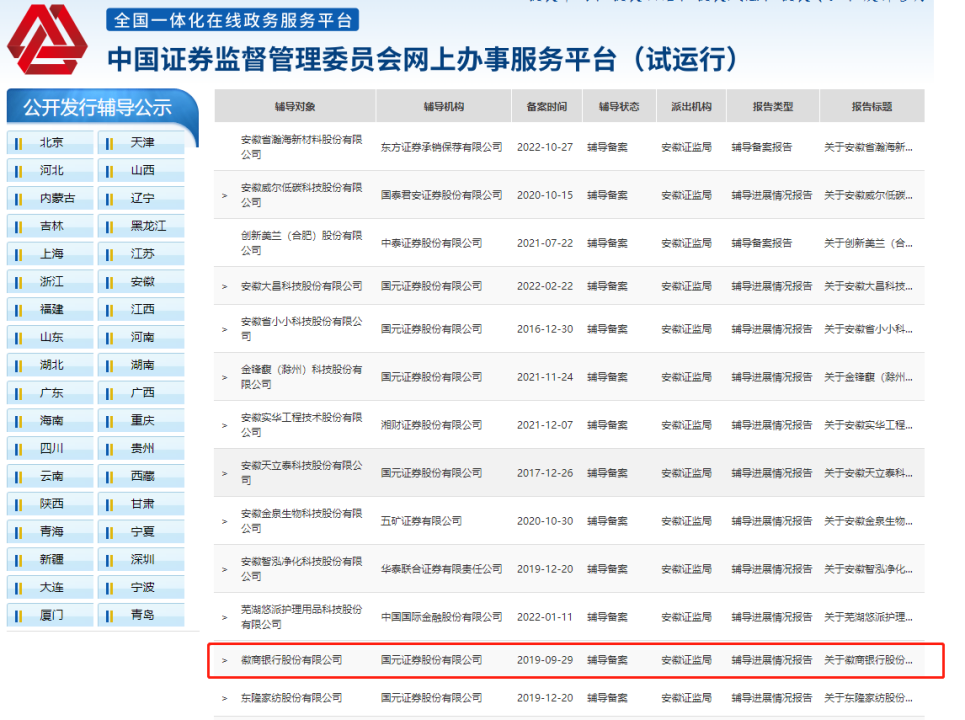Choose 四川 from the province list

tap(50, 449)
